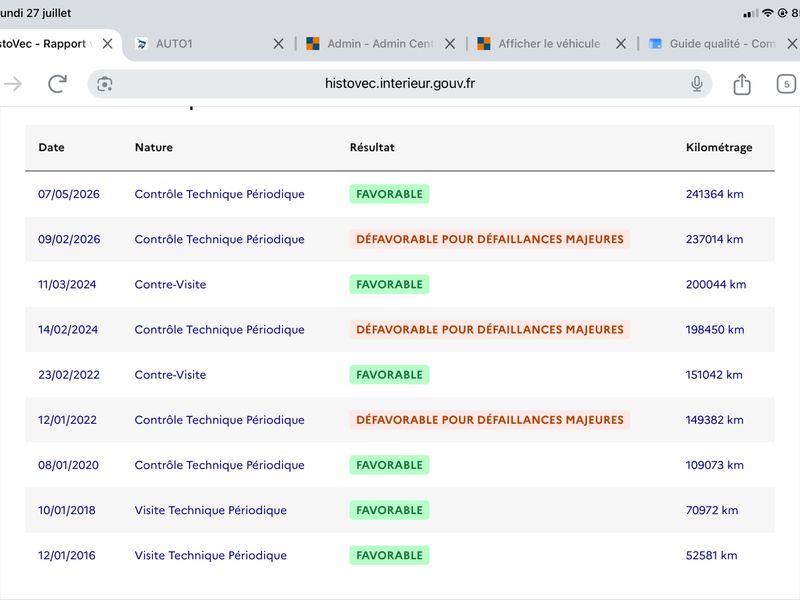Click the date 07/05/2026
Screen dimensions: 800x600
coord(69,194)
